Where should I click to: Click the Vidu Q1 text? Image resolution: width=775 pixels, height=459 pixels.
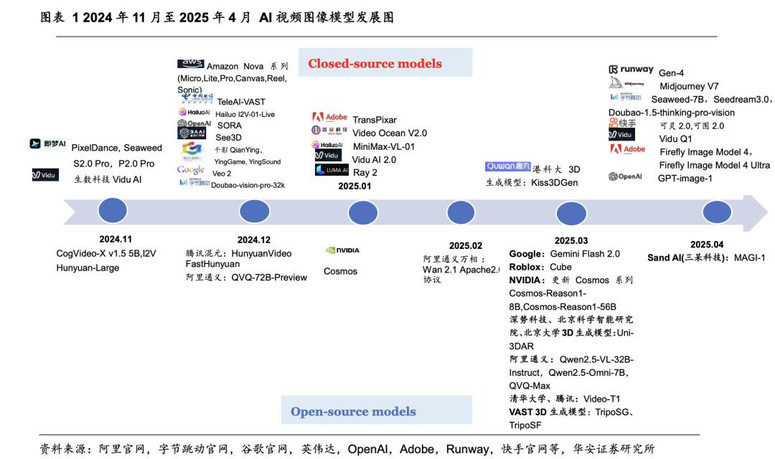(675, 139)
